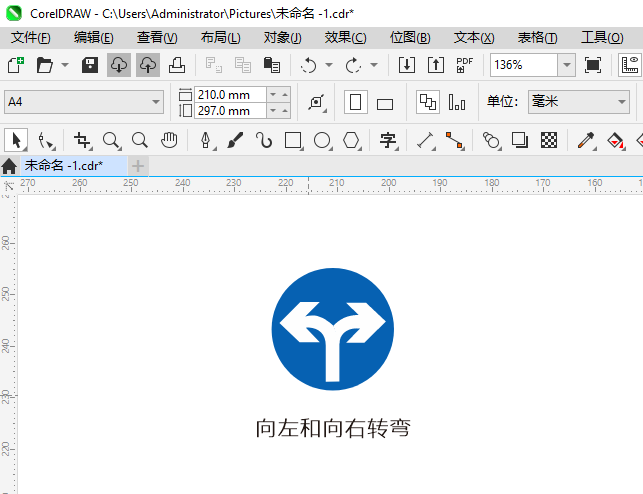Select the Polygon tool
The image size is (643, 494).
(x=351, y=140)
